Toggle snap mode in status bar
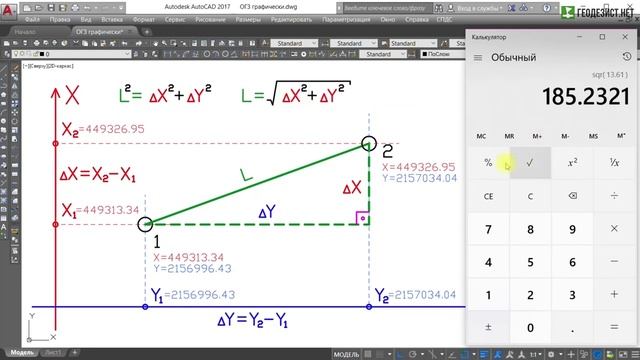This screenshot has width=640, height=360. [380, 354]
